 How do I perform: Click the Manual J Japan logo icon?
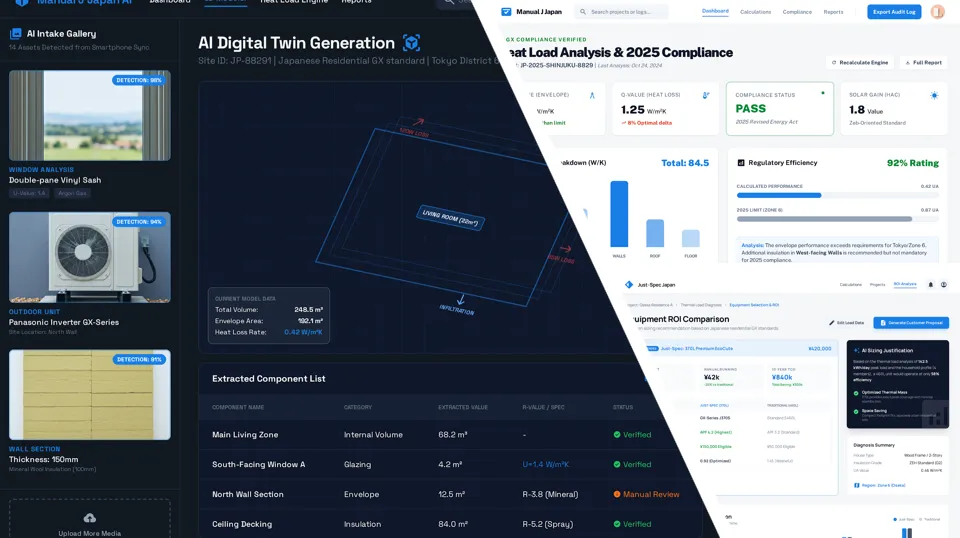pos(506,12)
